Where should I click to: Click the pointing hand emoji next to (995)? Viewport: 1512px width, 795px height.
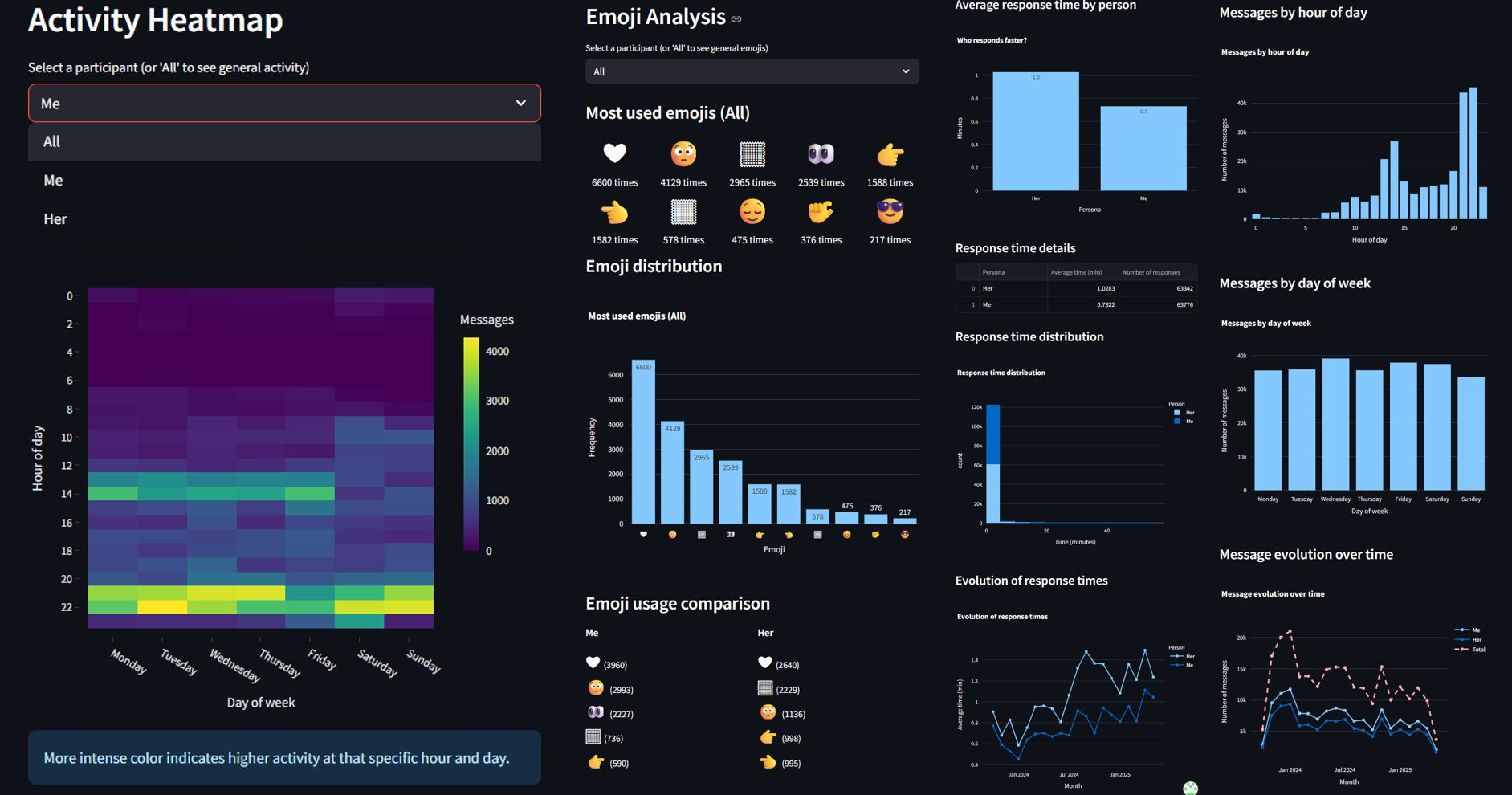768,761
